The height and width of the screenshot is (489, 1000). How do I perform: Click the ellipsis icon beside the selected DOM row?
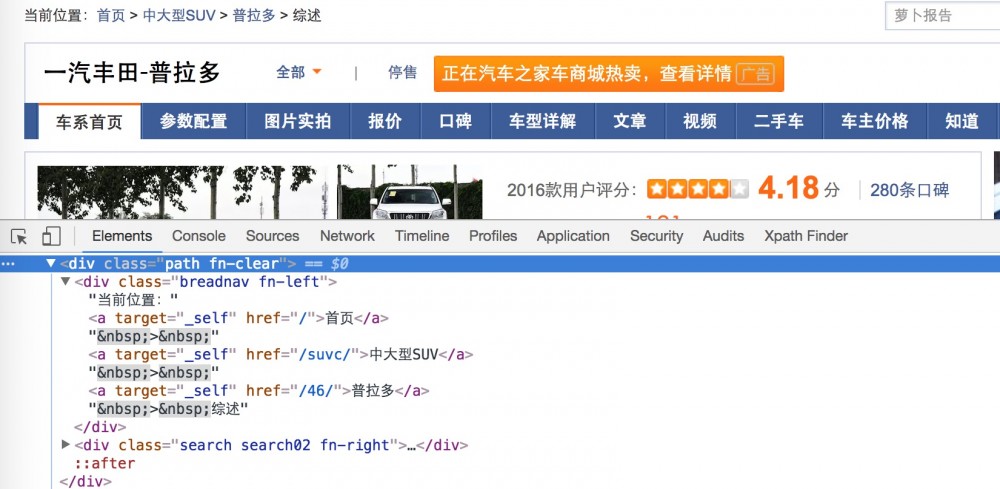click(x=8, y=263)
